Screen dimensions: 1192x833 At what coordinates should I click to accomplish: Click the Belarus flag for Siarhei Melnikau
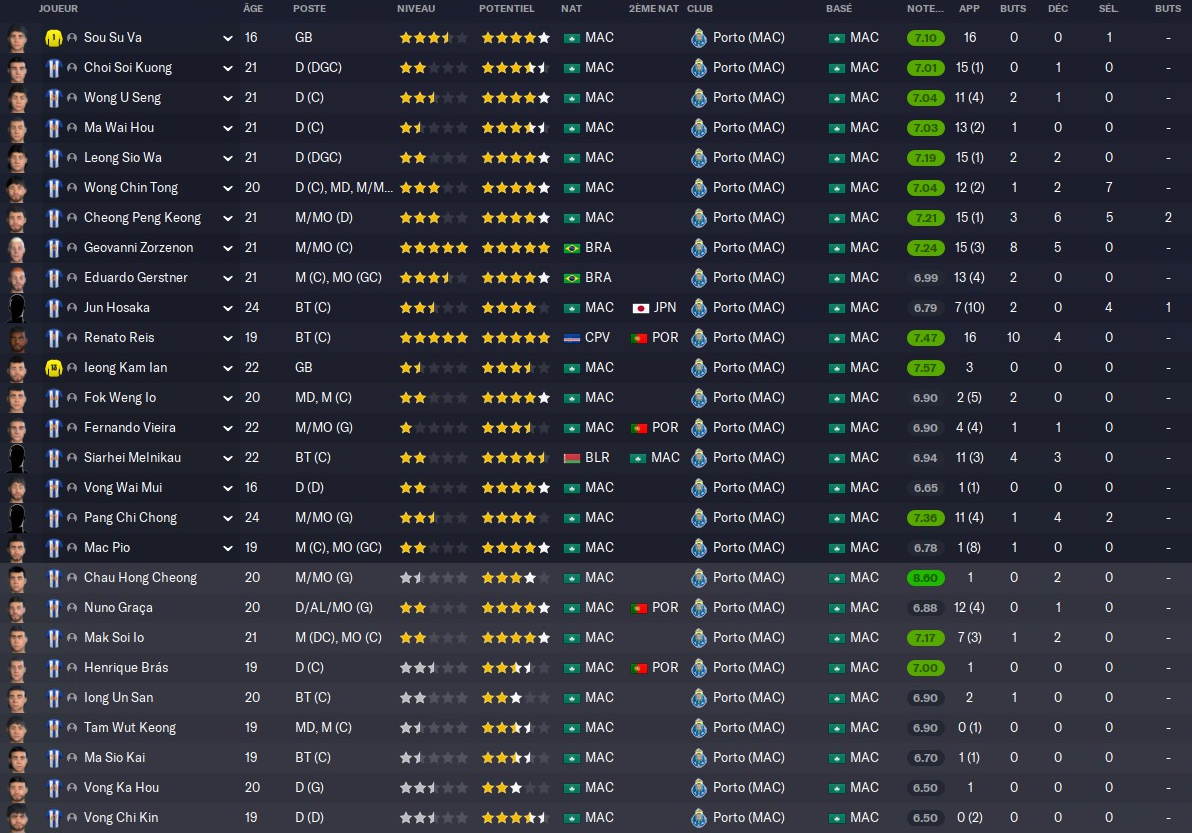(x=572, y=458)
